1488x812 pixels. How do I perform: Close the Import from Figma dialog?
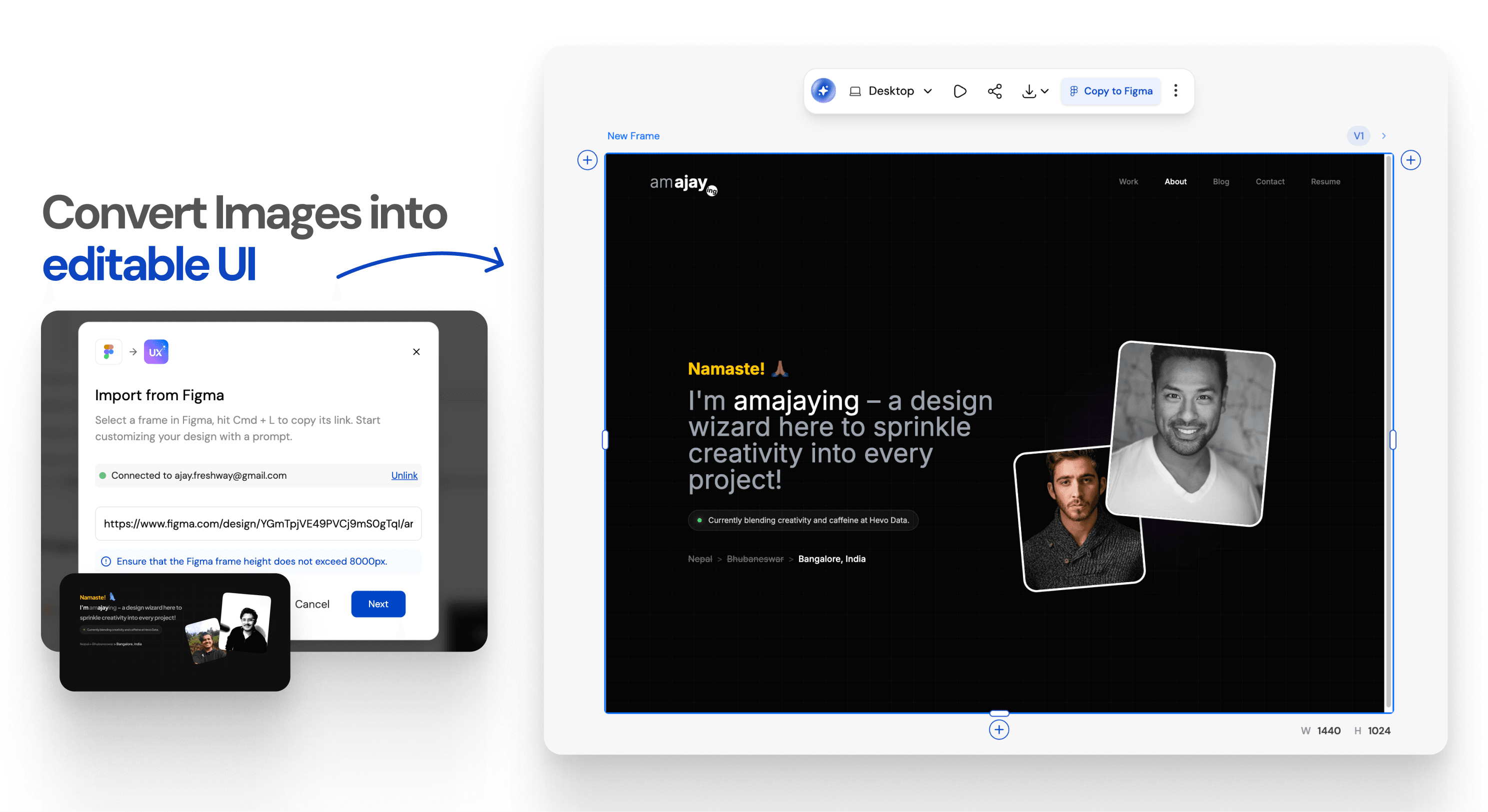tap(416, 351)
